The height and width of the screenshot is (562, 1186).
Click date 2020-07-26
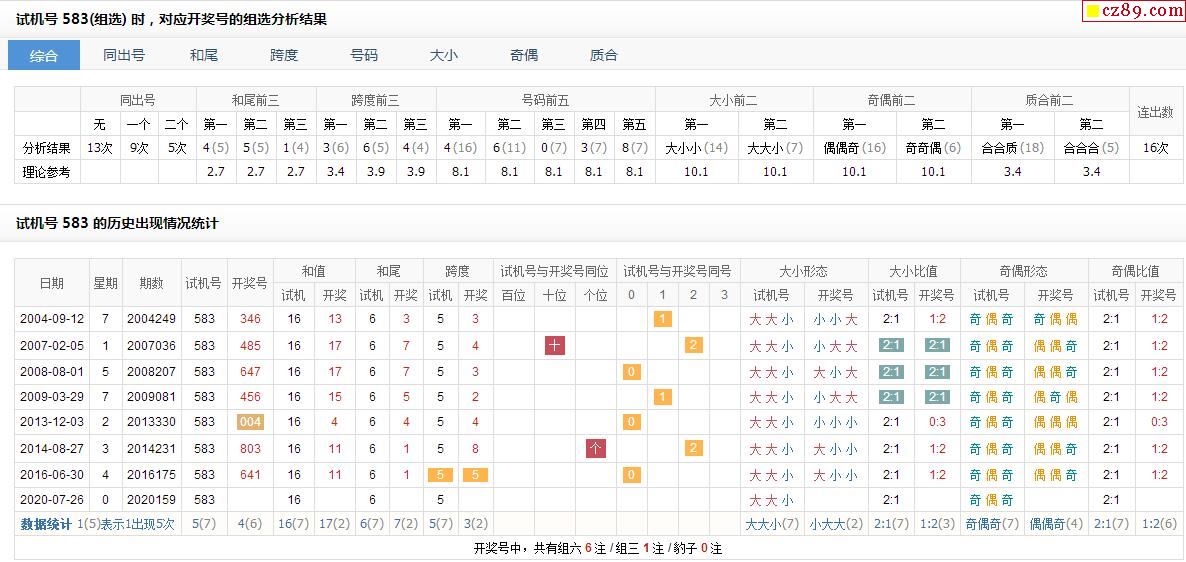(51, 499)
